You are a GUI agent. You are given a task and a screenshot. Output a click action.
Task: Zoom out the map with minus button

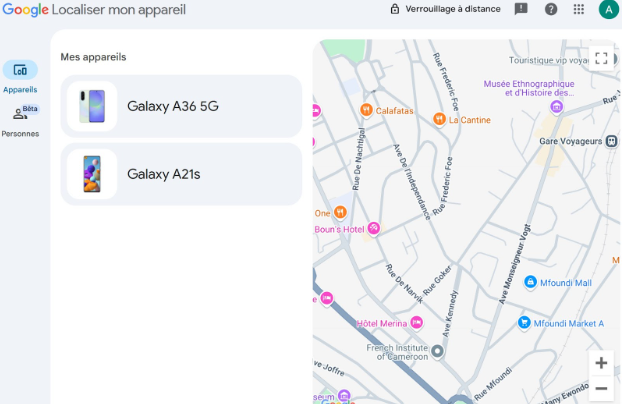(x=601, y=388)
